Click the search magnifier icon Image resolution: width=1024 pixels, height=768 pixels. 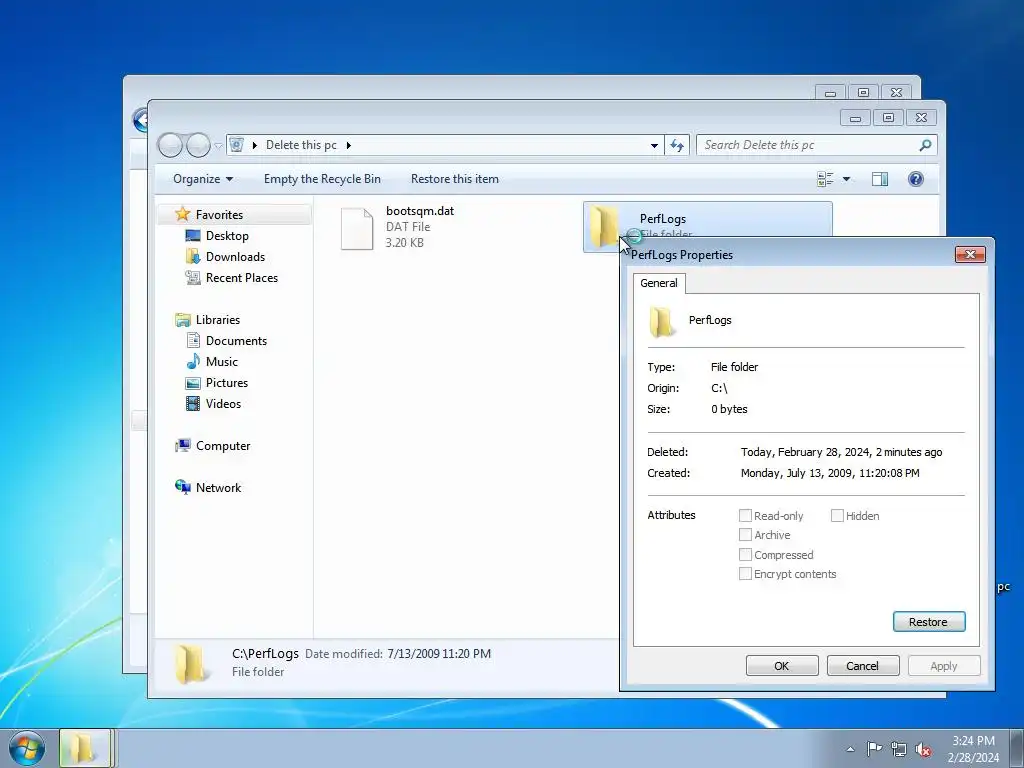pos(925,145)
